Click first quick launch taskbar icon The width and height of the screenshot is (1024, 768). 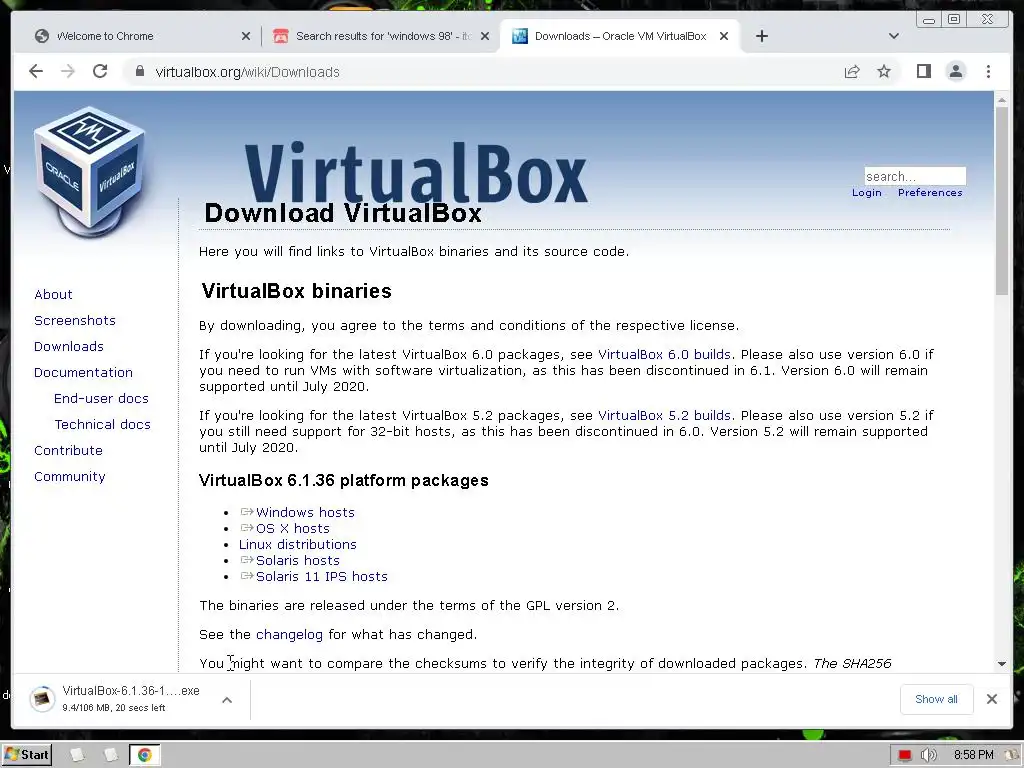click(77, 755)
